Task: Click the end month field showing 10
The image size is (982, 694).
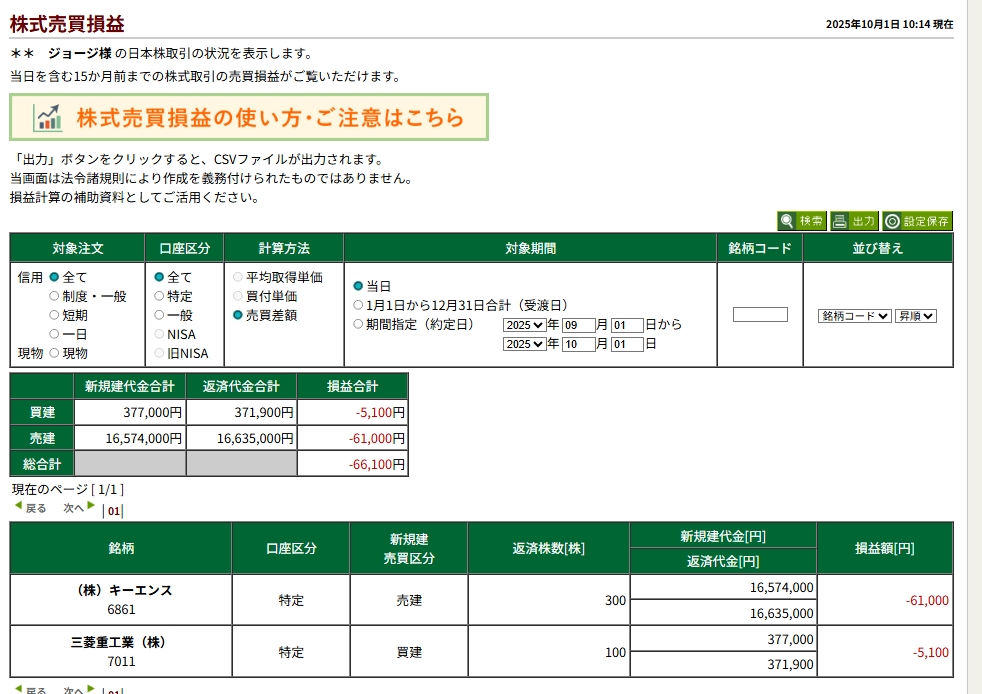Action: (x=578, y=344)
